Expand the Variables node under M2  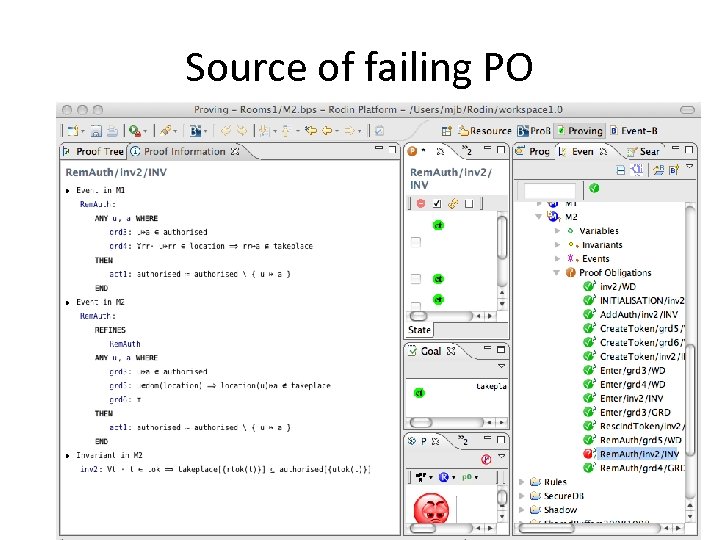[x=557, y=231]
